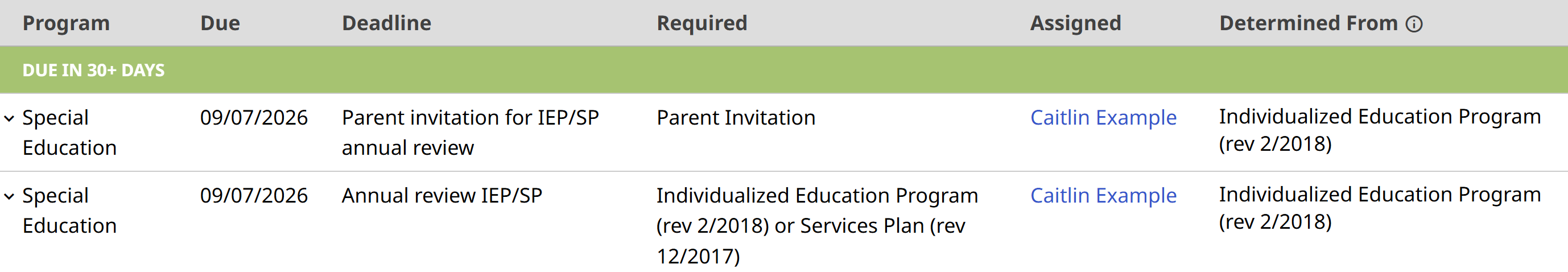
Task: Click the 'Parent Invitation' required cell
Action: [735, 117]
